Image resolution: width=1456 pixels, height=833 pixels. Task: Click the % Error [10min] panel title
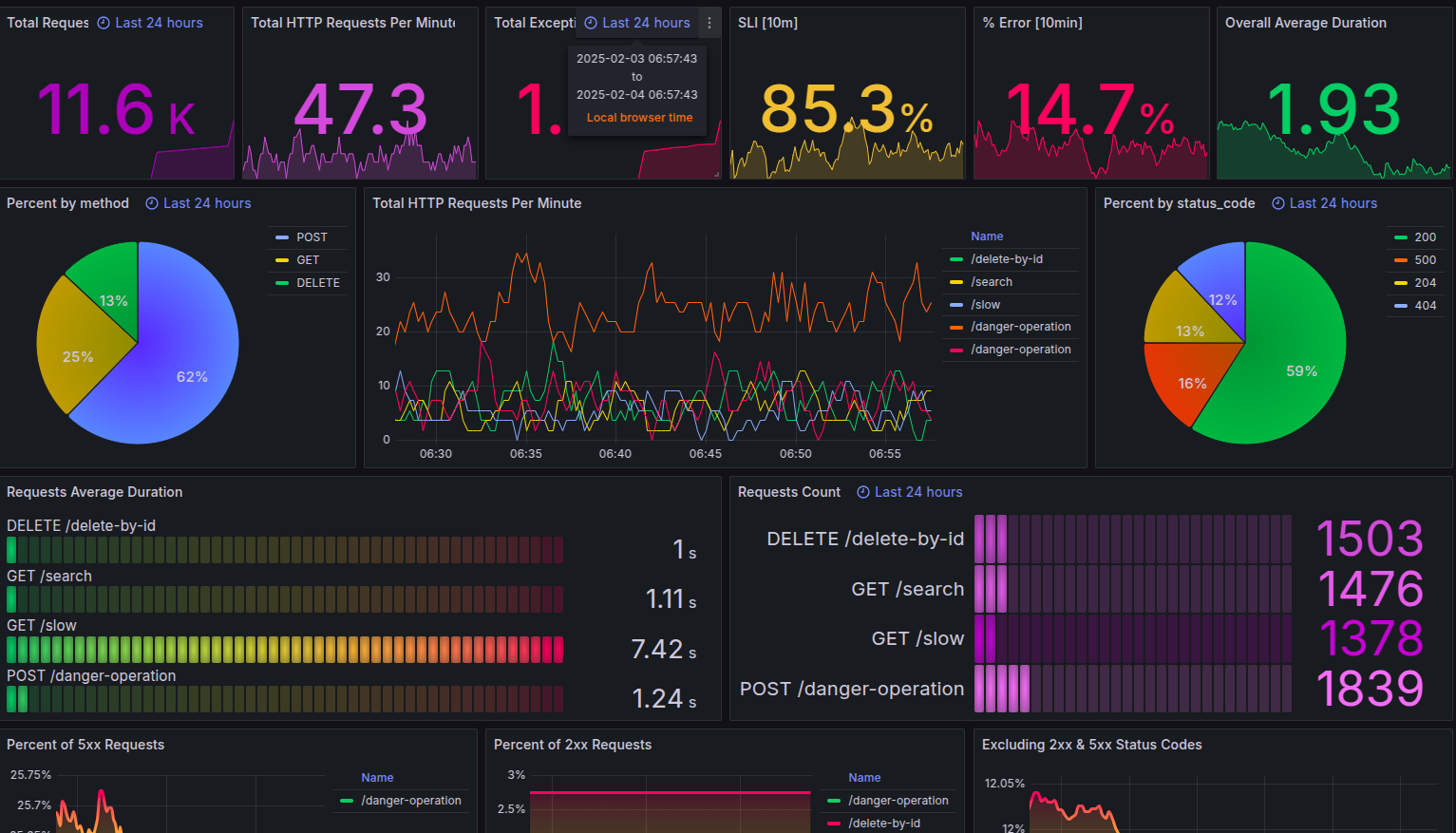(x=1032, y=23)
